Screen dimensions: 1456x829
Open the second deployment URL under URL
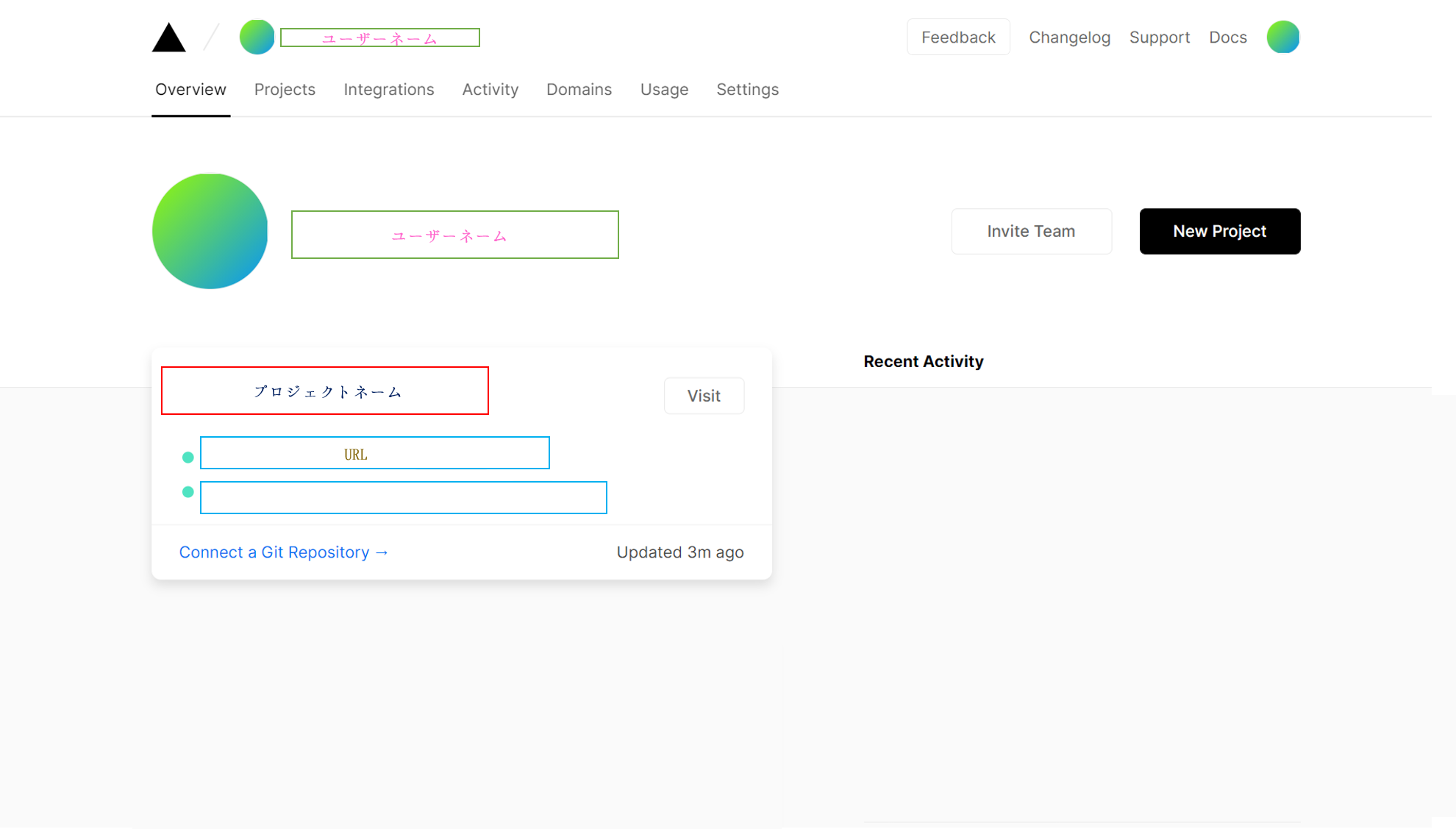click(x=404, y=498)
